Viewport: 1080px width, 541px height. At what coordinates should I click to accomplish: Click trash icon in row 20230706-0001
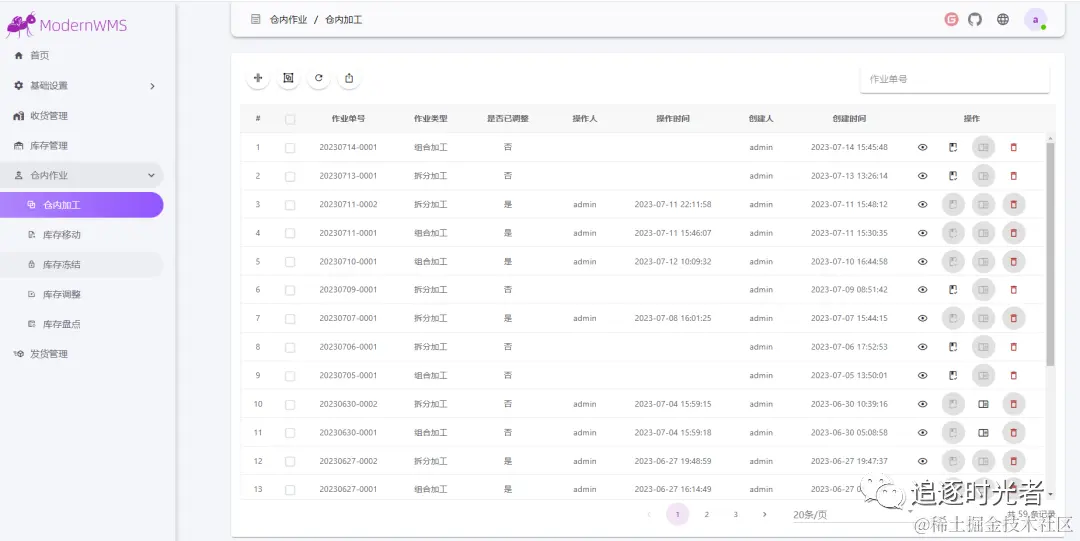coord(1013,347)
